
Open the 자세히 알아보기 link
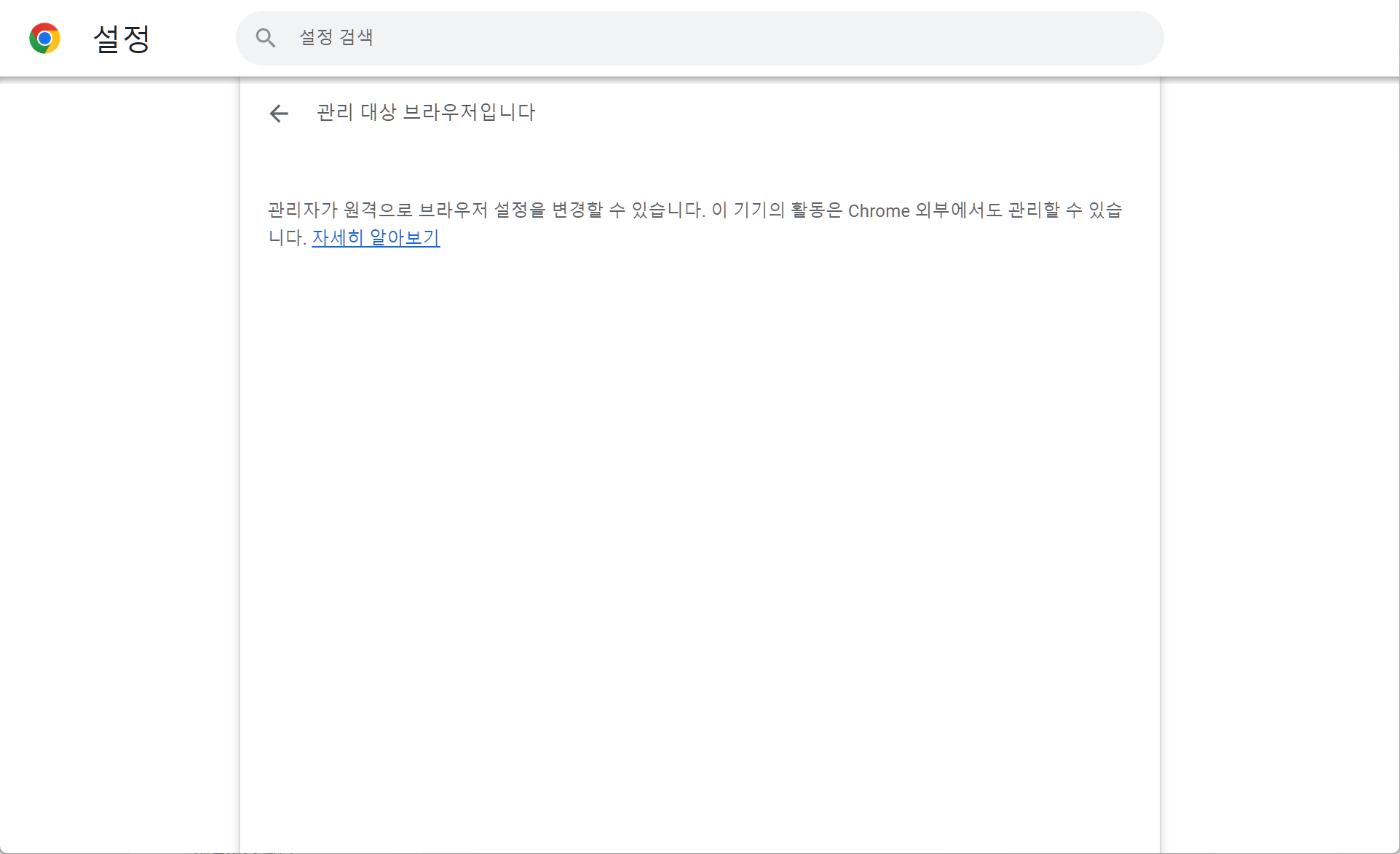click(x=376, y=237)
